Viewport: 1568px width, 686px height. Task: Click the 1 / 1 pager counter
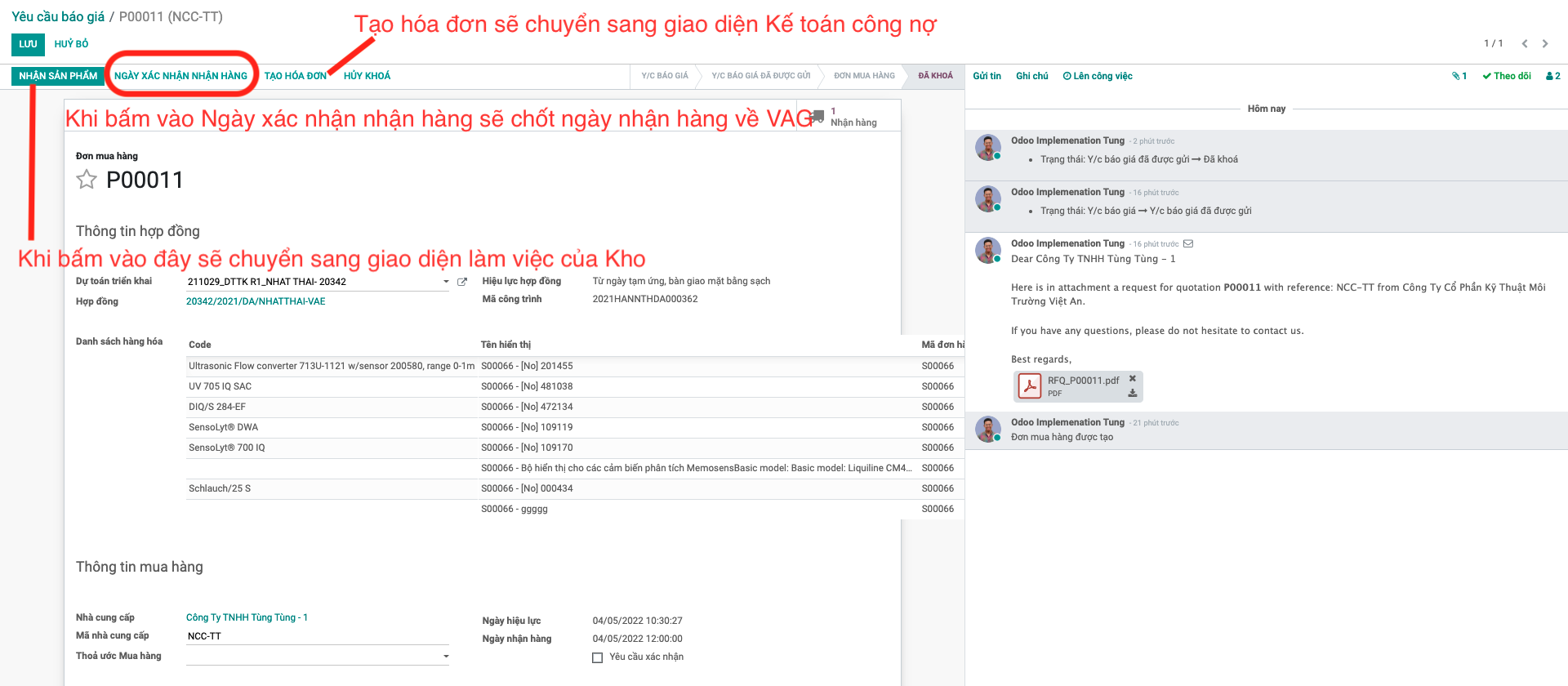tap(1493, 43)
